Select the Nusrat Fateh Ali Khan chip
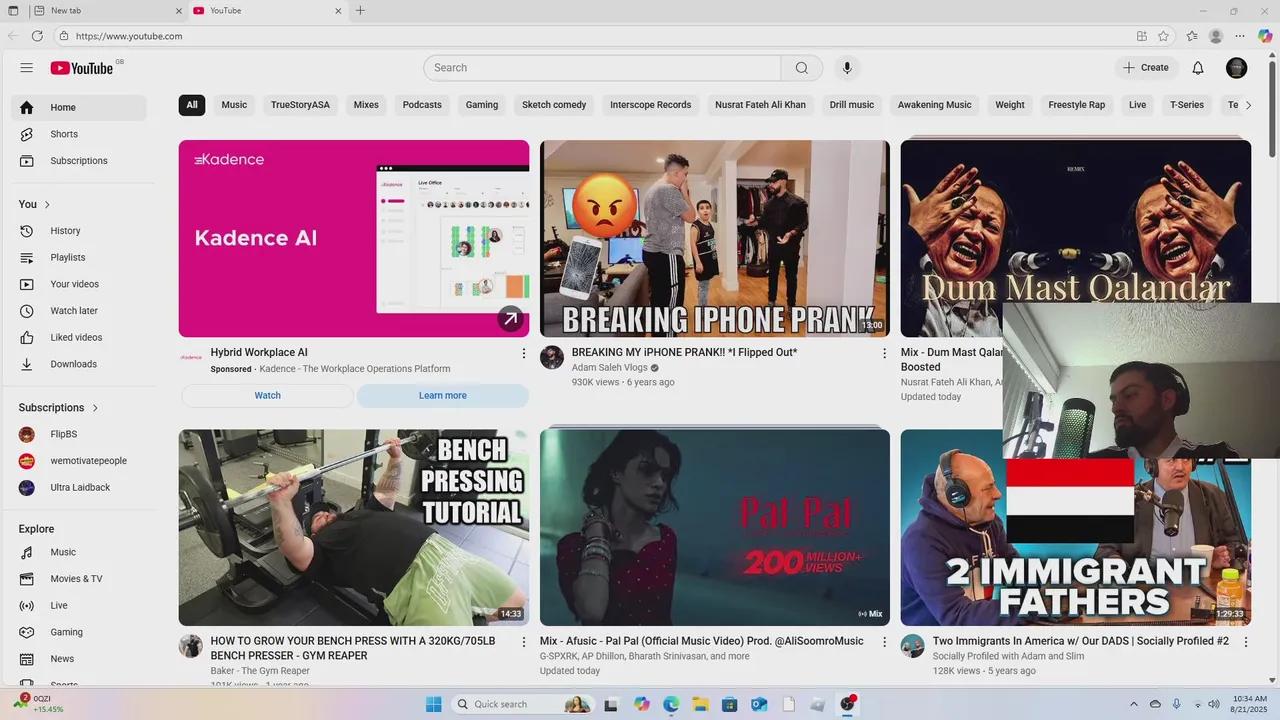Image resolution: width=1280 pixels, height=720 pixels. click(x=760, y=105)
